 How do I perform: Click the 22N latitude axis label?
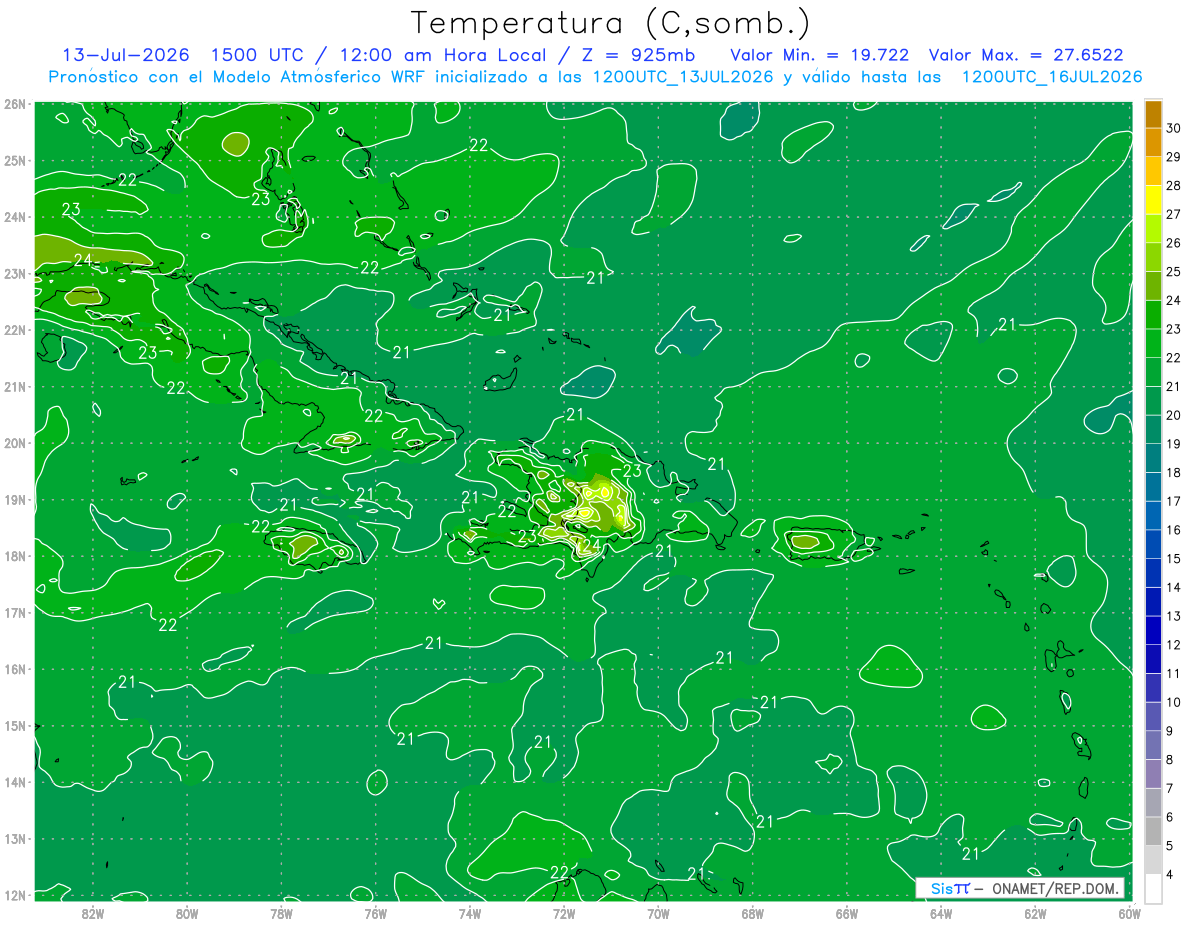point(14,330)
